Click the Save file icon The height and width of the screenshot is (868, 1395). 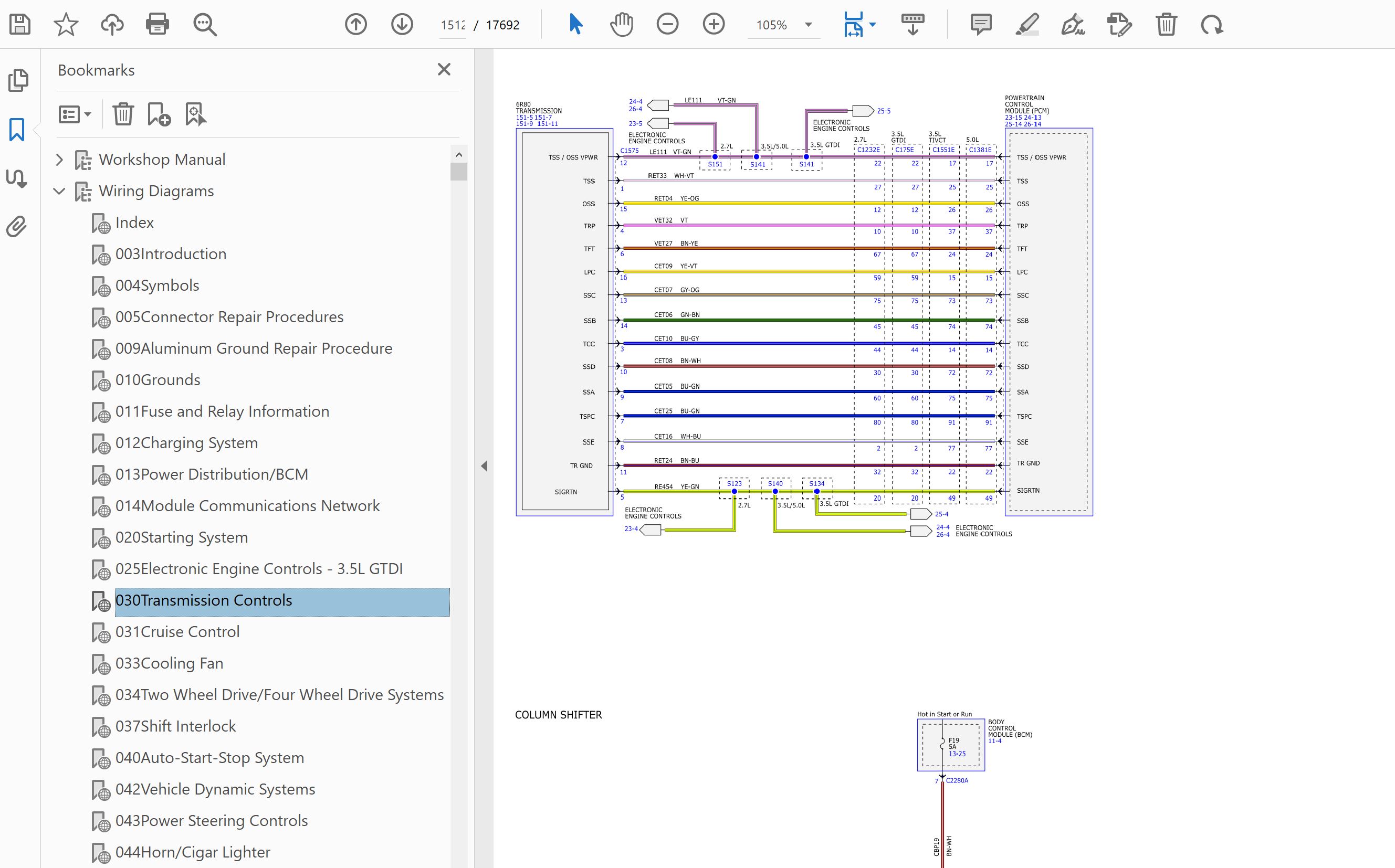20,25
